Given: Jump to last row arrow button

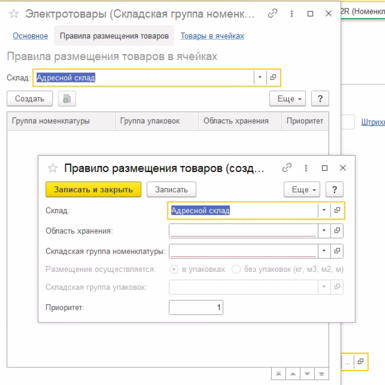Looking at the screenshot, I should coord(322,374).
